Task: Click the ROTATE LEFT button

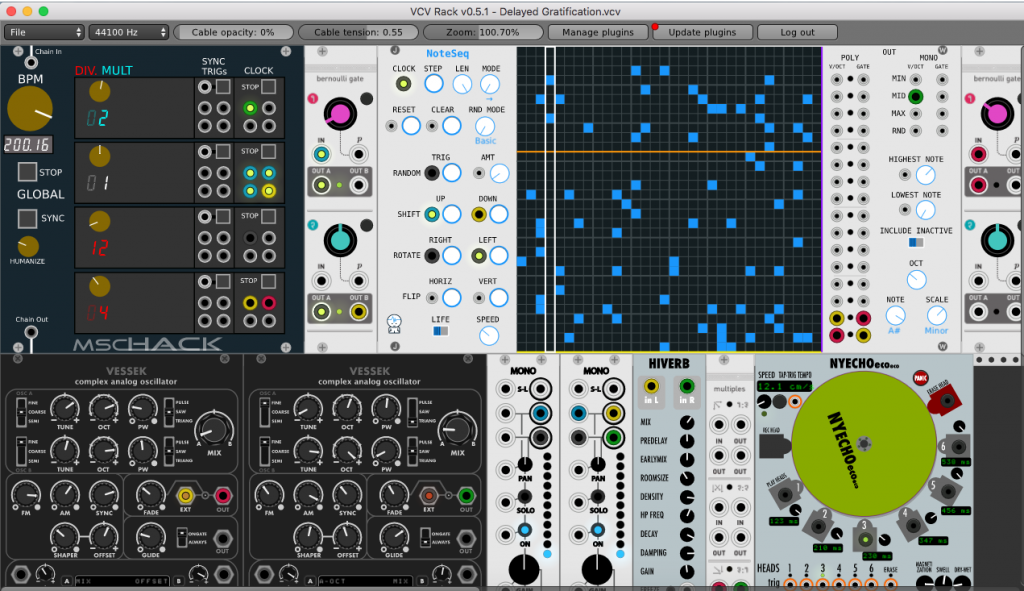Action: (498, 255)
